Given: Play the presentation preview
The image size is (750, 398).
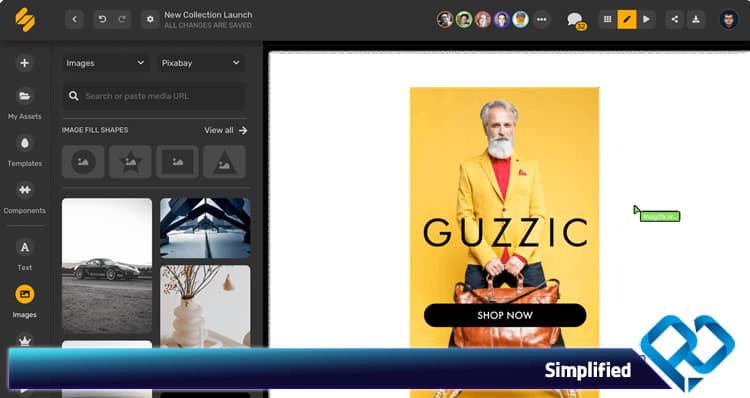Looking at the screenshot, I should [646, 19].
